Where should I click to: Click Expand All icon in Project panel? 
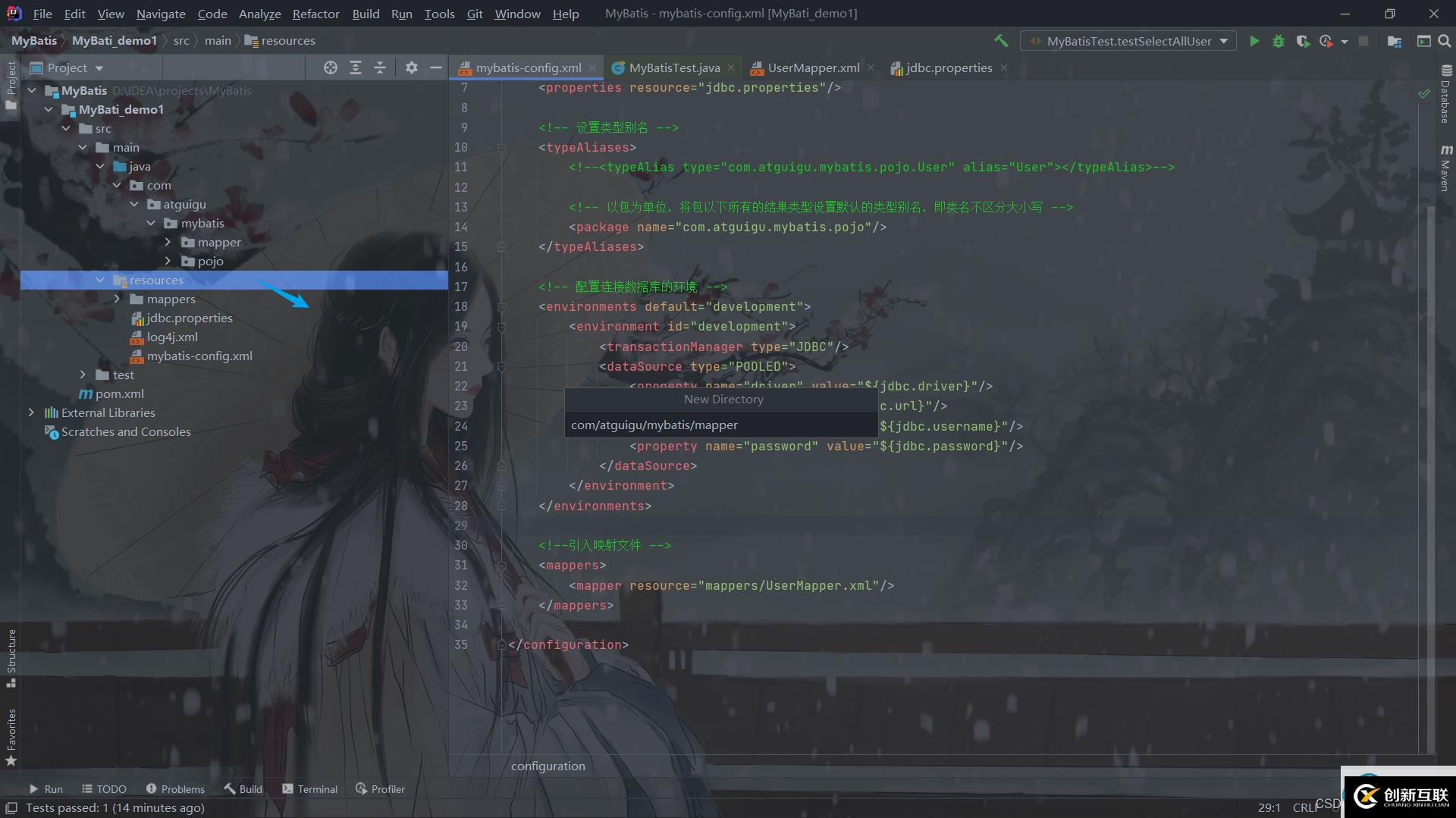(x=356, y=67)
